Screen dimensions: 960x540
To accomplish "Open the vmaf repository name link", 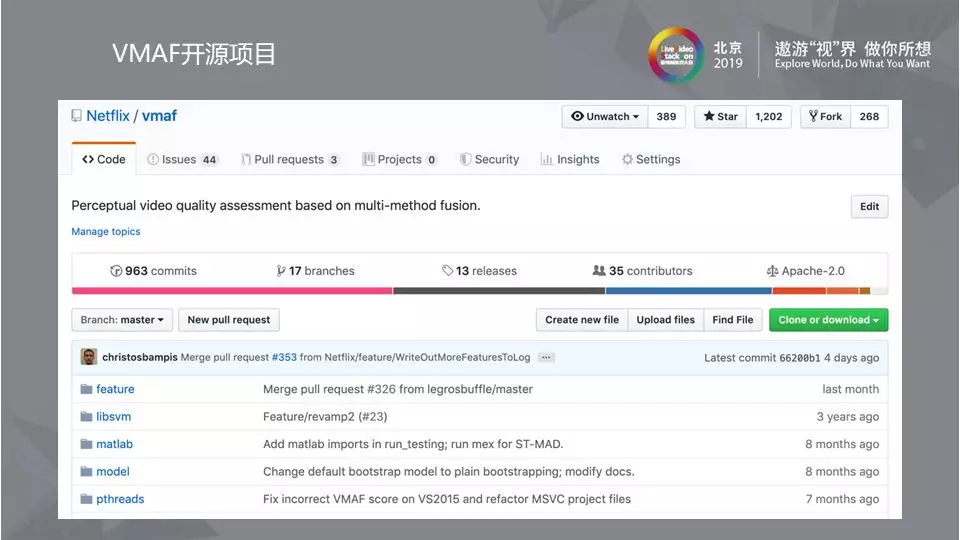I will click(159, 116).
